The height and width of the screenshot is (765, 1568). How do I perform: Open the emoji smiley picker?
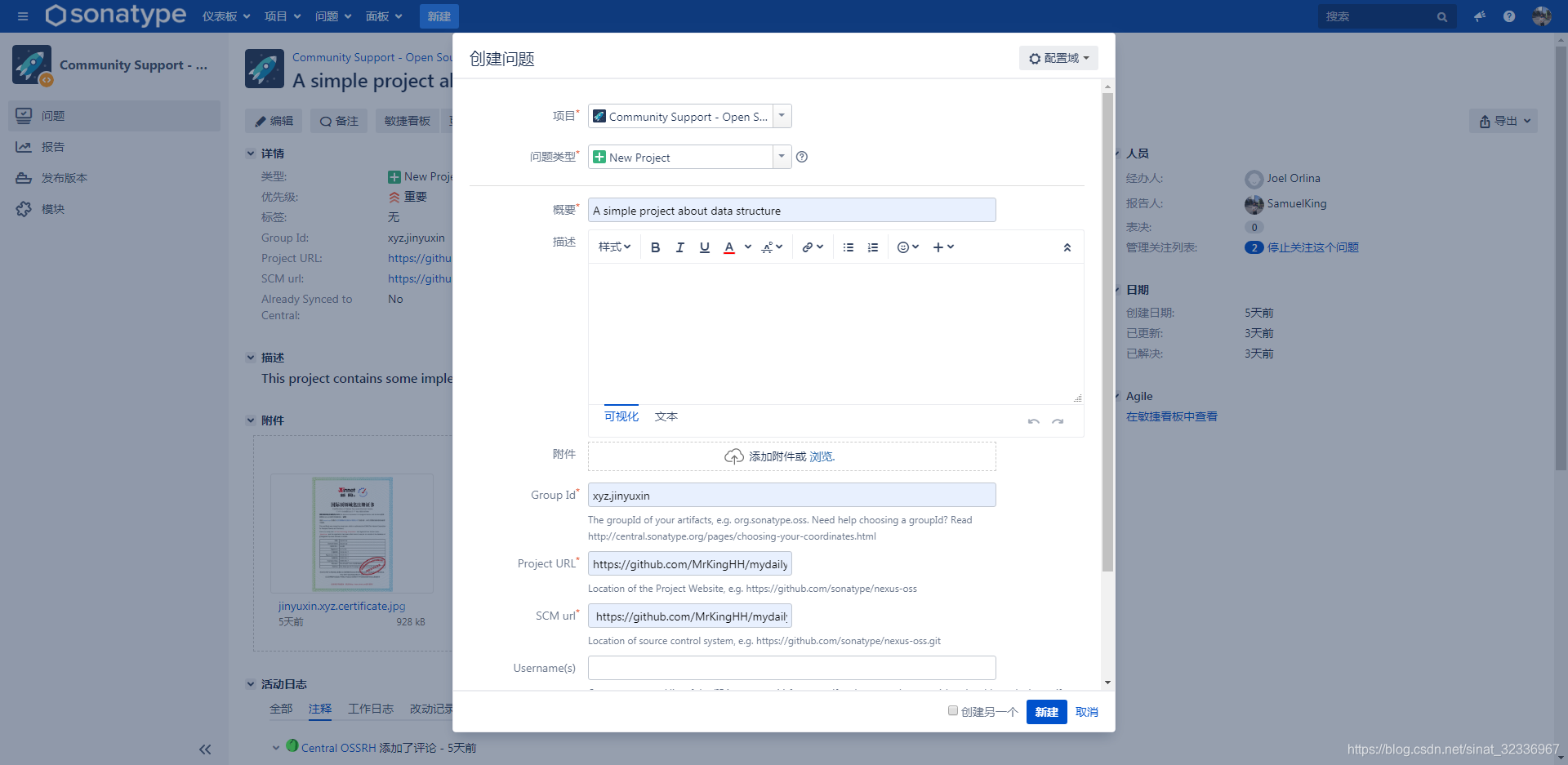(x=908, y=247)
